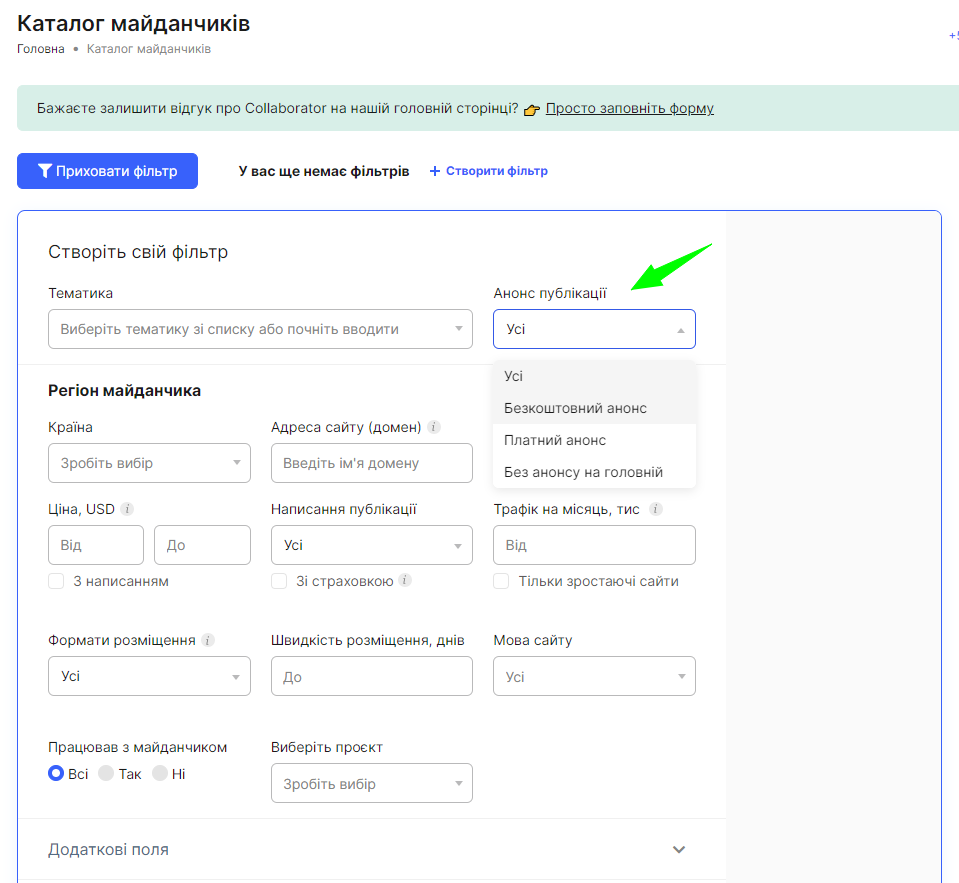
Task: Open the Країна dropdown
Action: tap(149, 463)
